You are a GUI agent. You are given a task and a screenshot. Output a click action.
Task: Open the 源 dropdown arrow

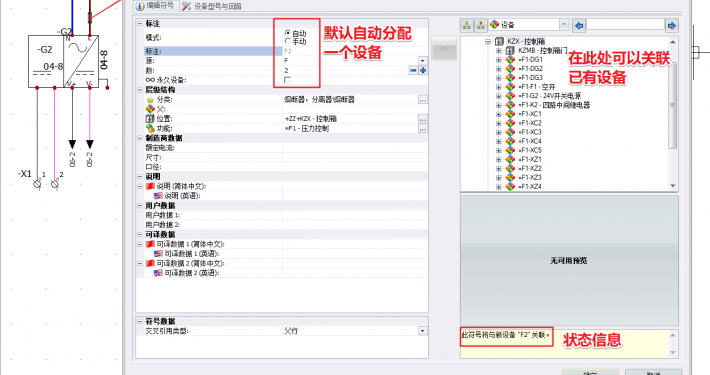(x=422, y=61)
